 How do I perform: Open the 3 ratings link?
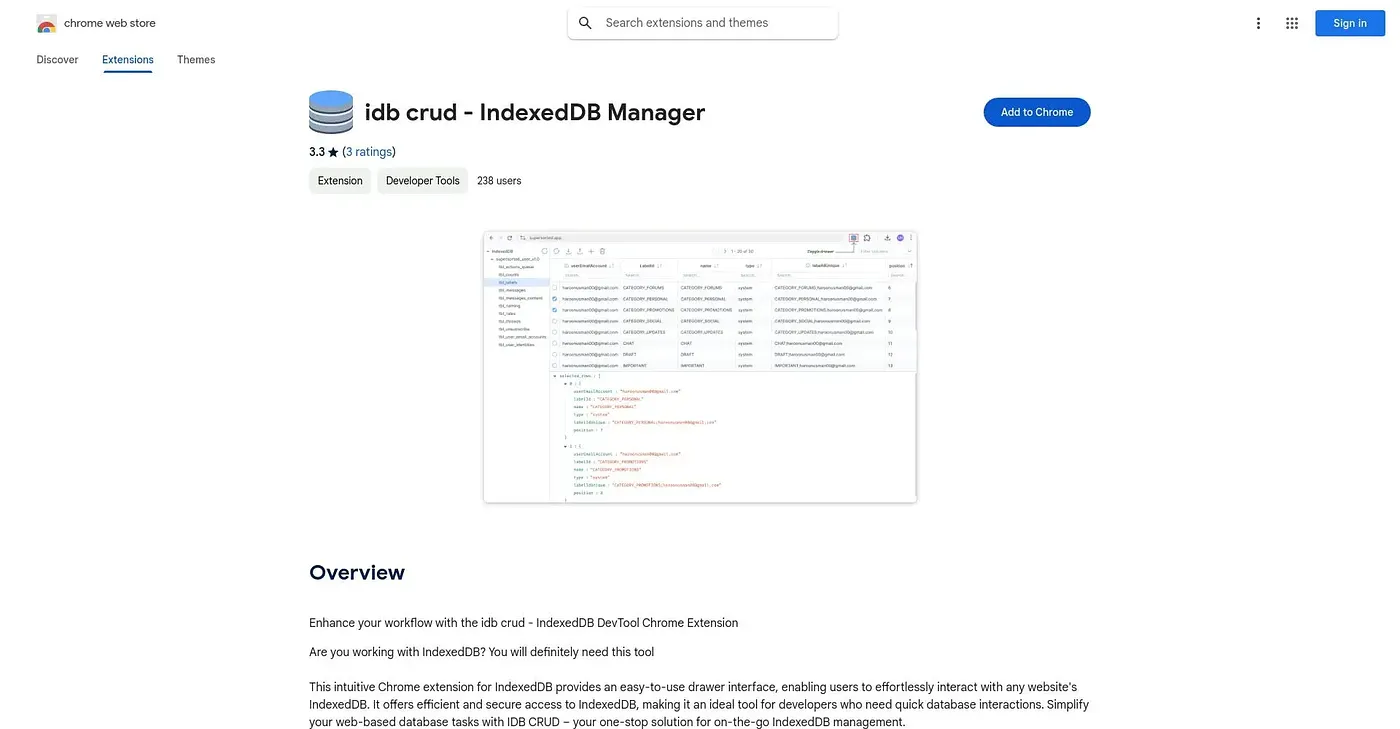click(x=369, y=152)
